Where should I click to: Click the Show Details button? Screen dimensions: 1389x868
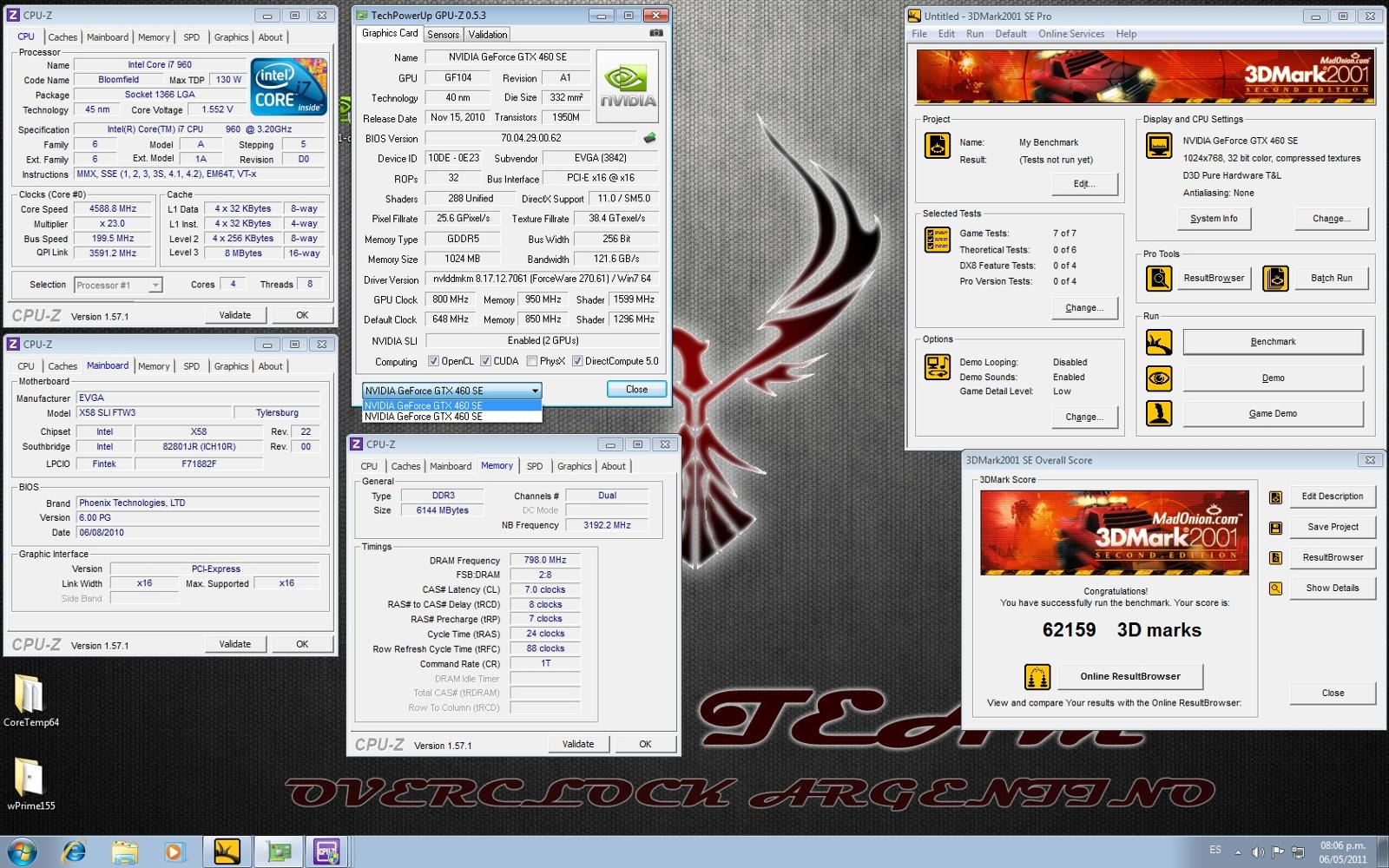pyautogui.click(x=1333, y=589)
